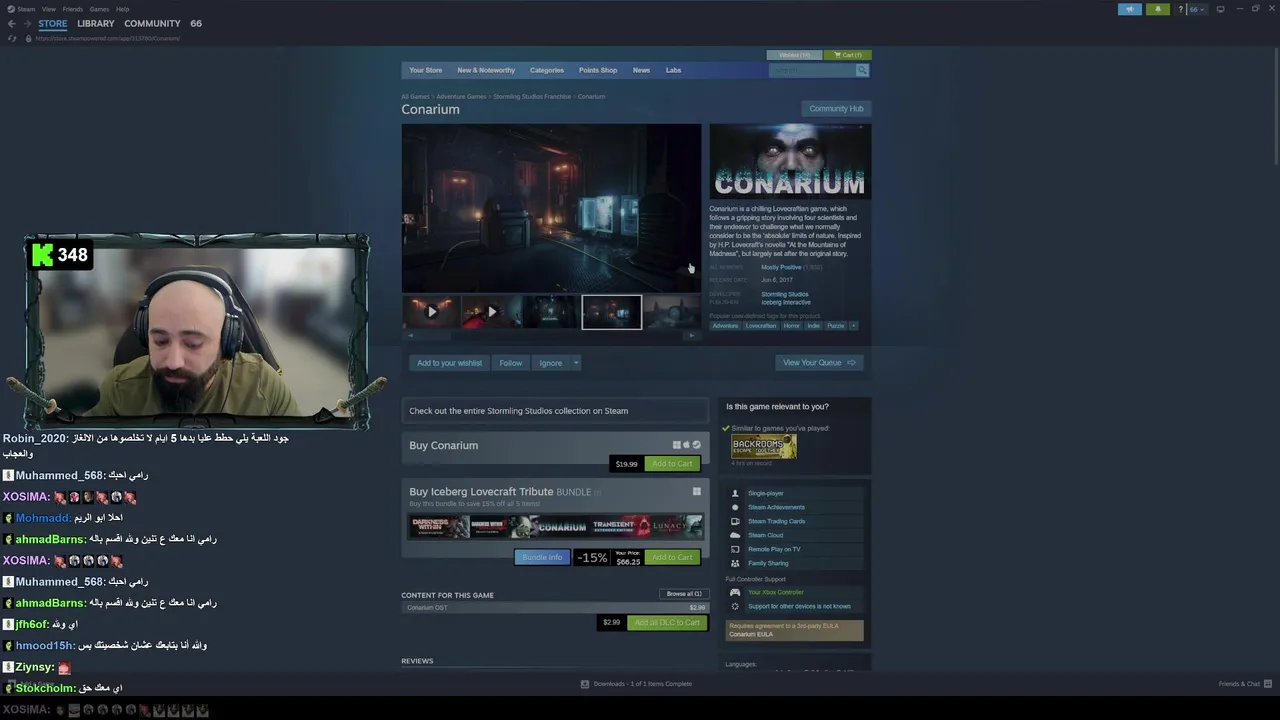Open the New & Noteworthy dropdown
This screenshot has width=1280, height=720.
pyautogui.click(x=486, y=70)
